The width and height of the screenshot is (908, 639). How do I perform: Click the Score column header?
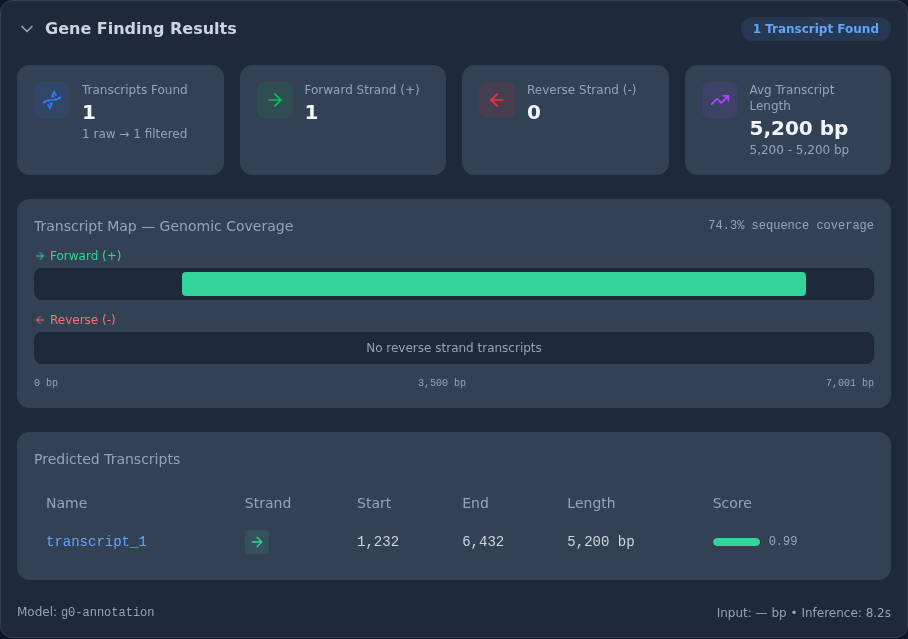(x=732, y=503)
